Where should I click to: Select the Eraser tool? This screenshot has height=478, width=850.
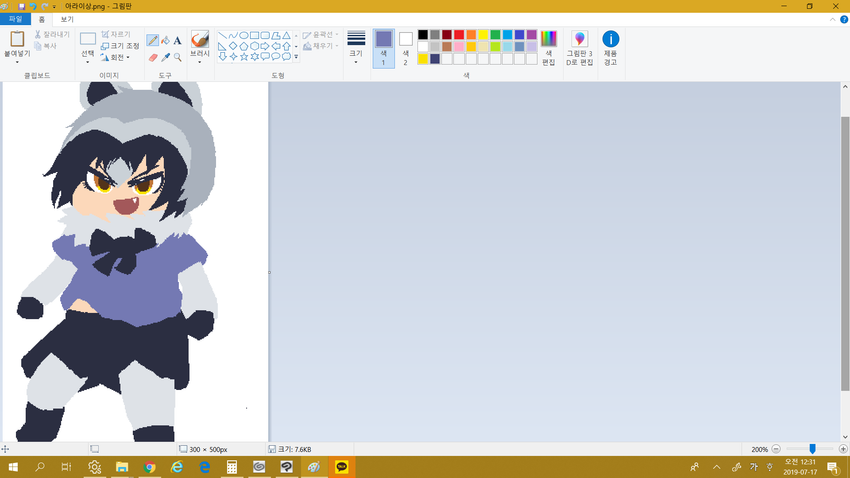pyautogui.click(x=153, y=57)
